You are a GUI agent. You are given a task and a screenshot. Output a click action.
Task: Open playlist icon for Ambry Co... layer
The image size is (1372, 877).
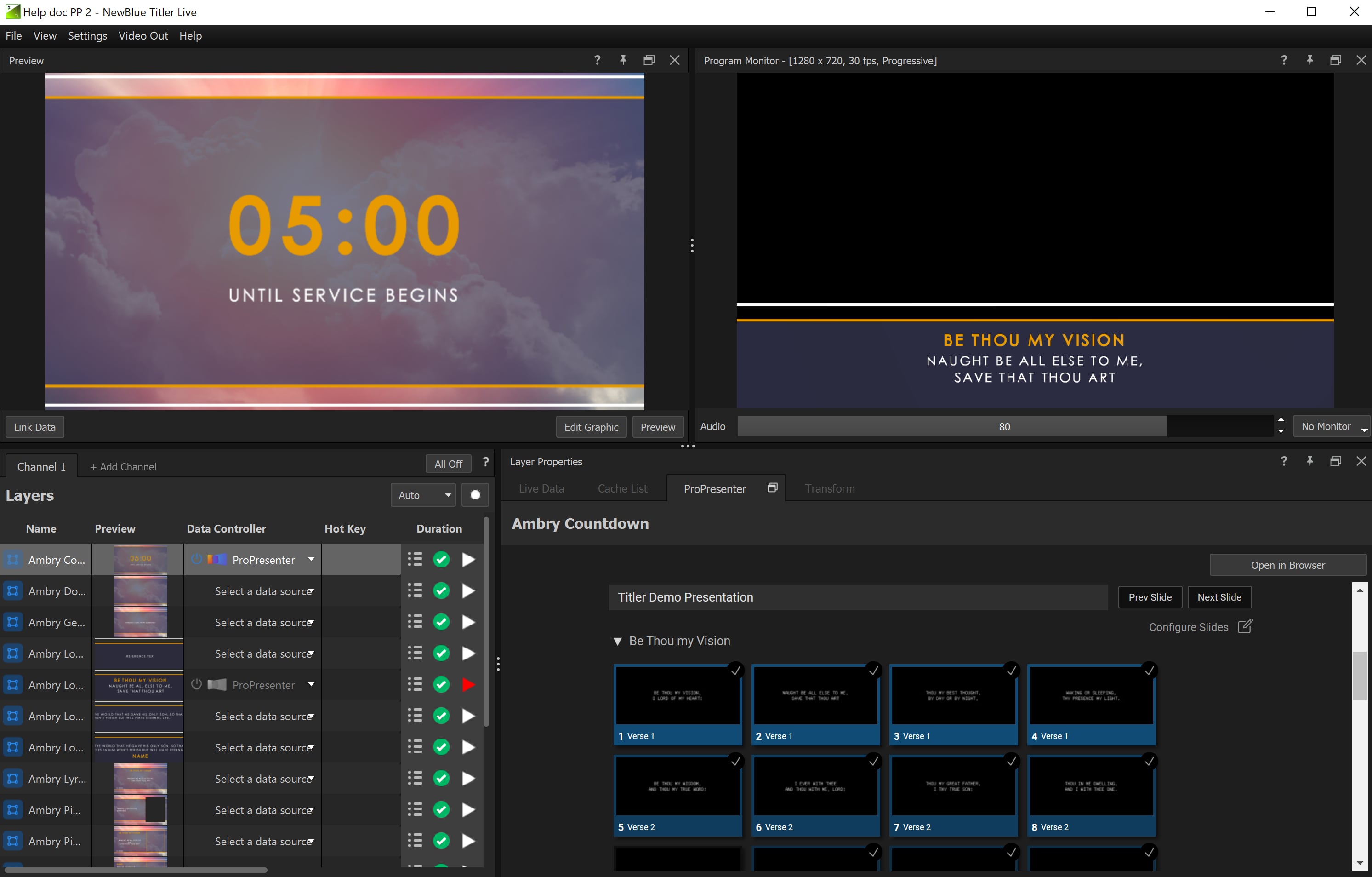(x=415, y=559)
